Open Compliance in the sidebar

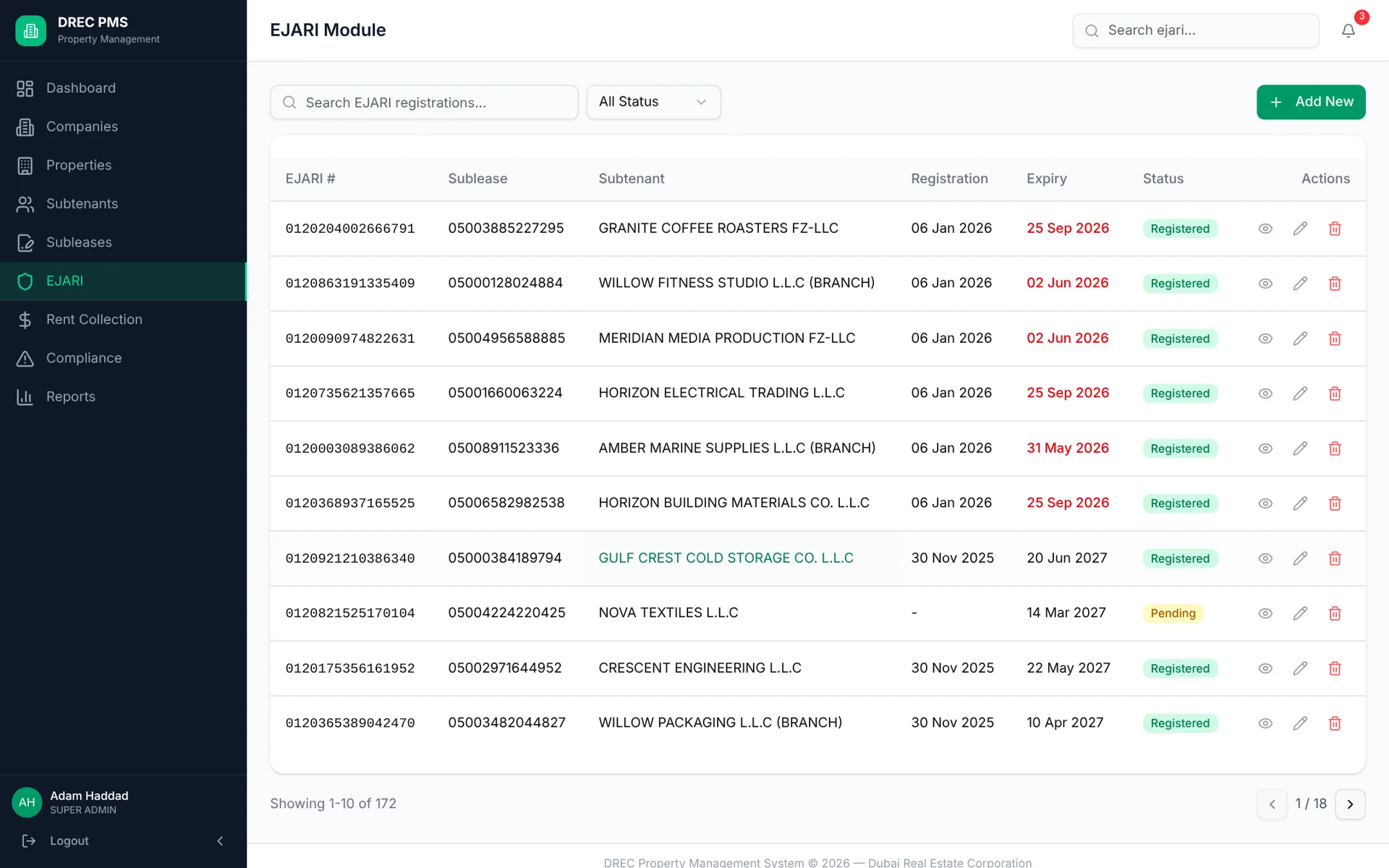click(x=123, y=358)
